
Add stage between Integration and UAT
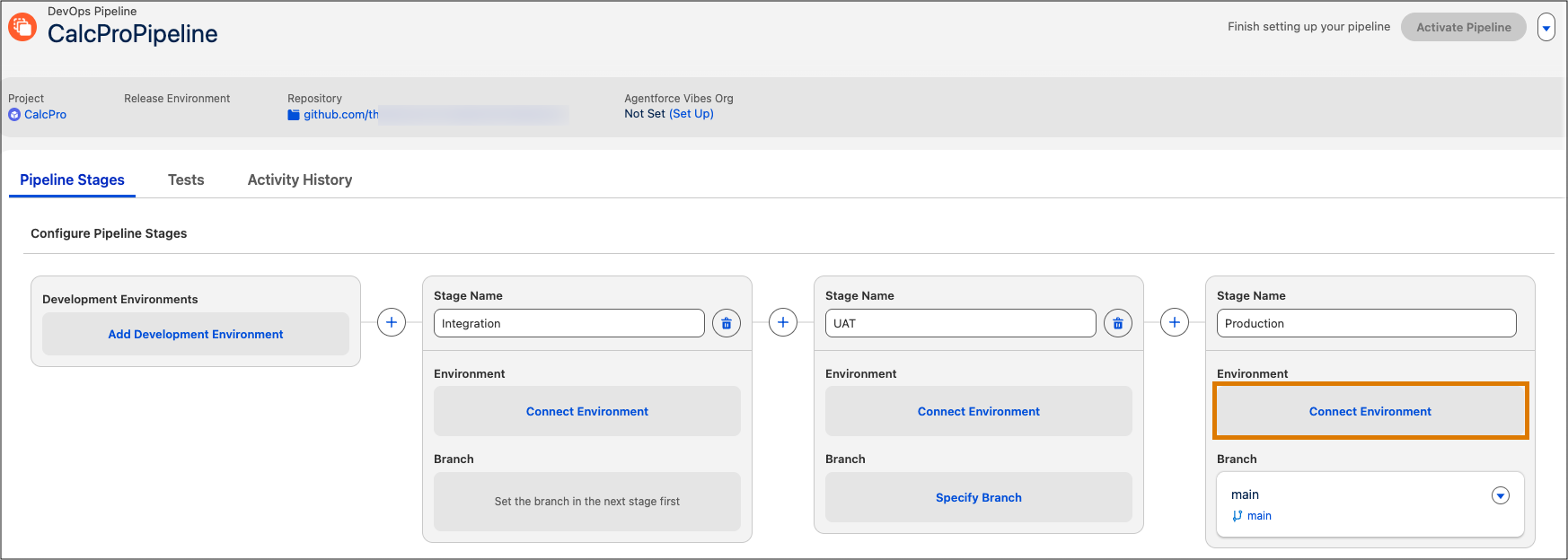783,322
